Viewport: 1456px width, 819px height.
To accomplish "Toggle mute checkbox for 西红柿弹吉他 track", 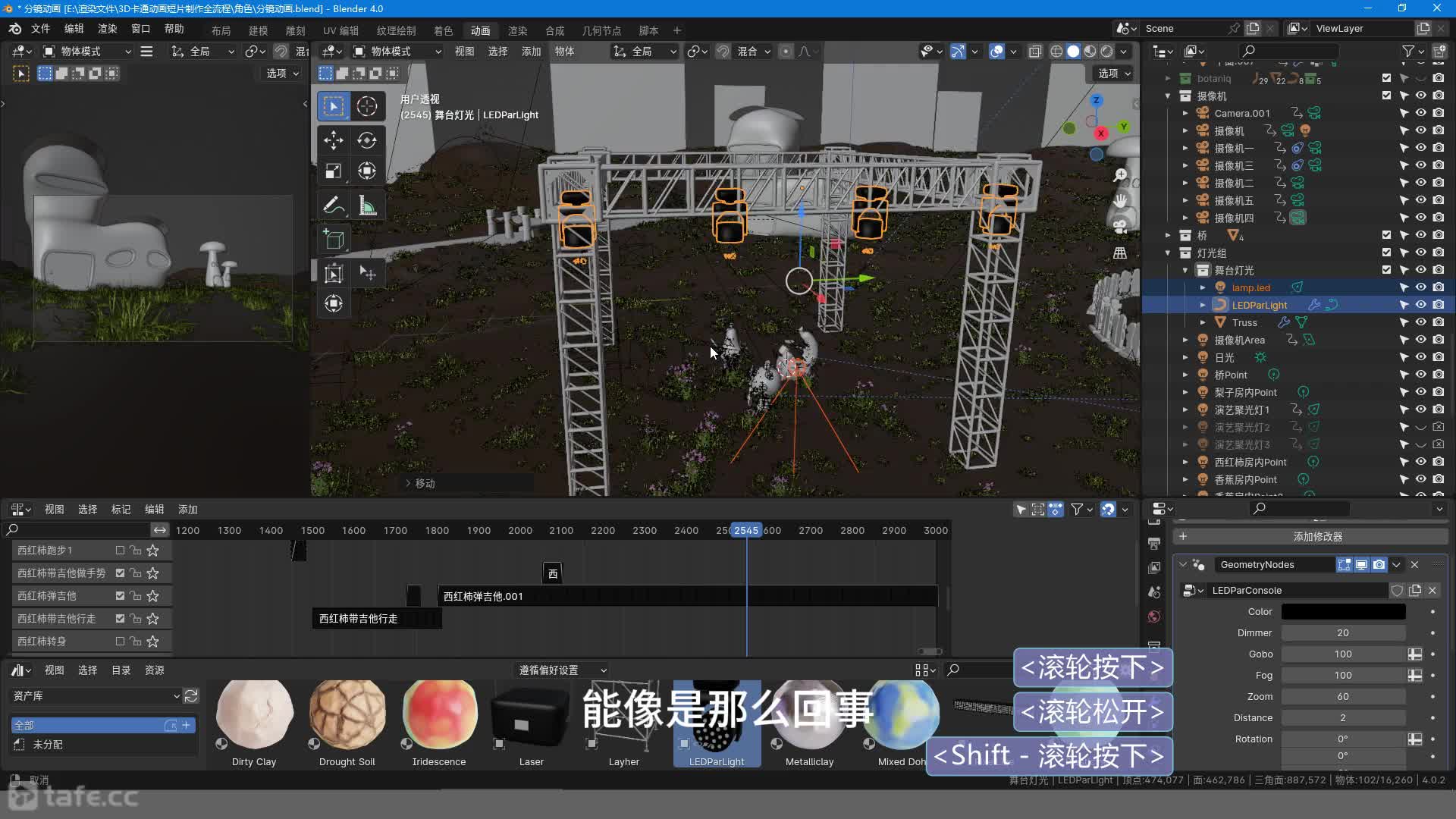I will click(x=120, y=596).
